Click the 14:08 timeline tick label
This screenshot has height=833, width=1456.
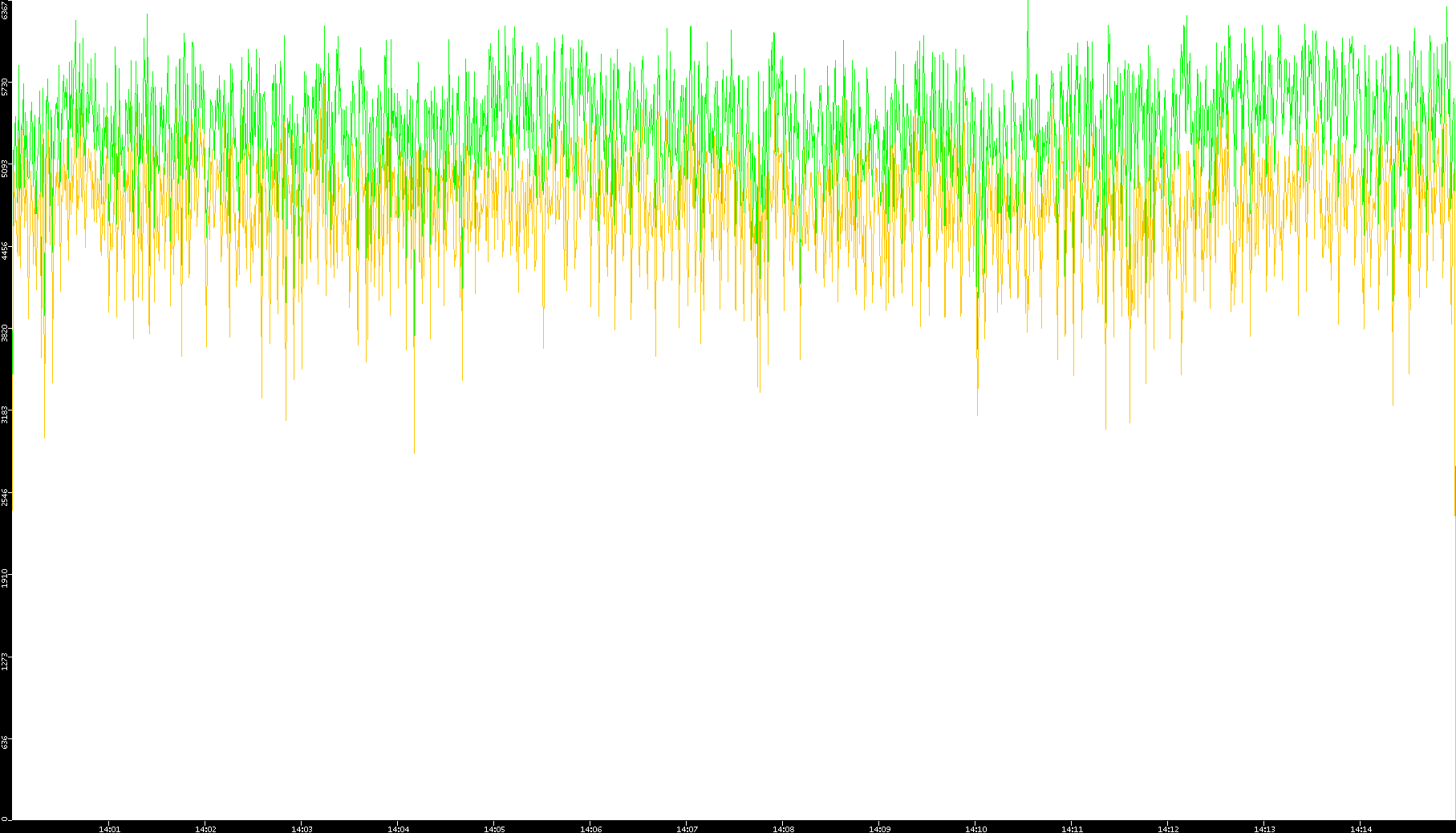pos(783,829)
